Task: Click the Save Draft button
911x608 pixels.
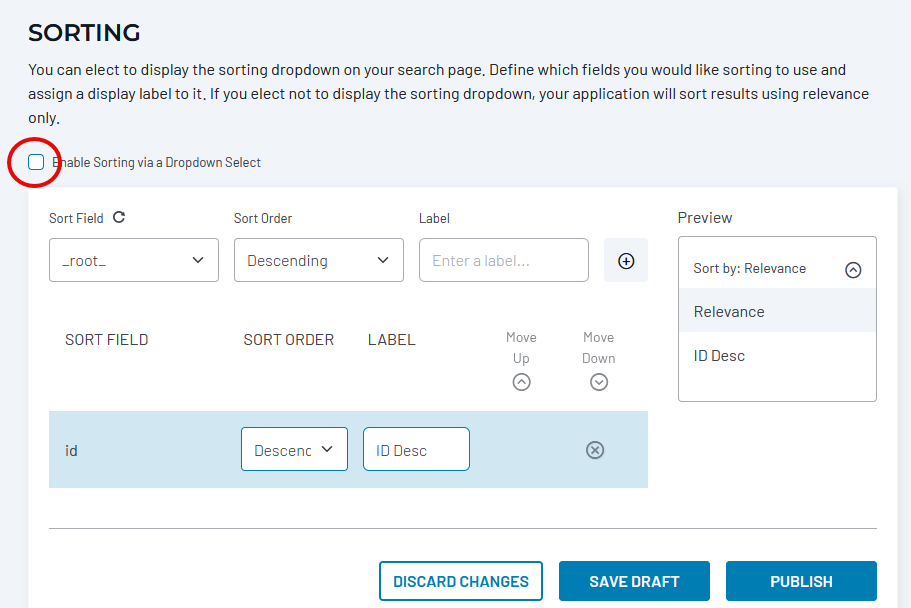Action: click(634, 581)
